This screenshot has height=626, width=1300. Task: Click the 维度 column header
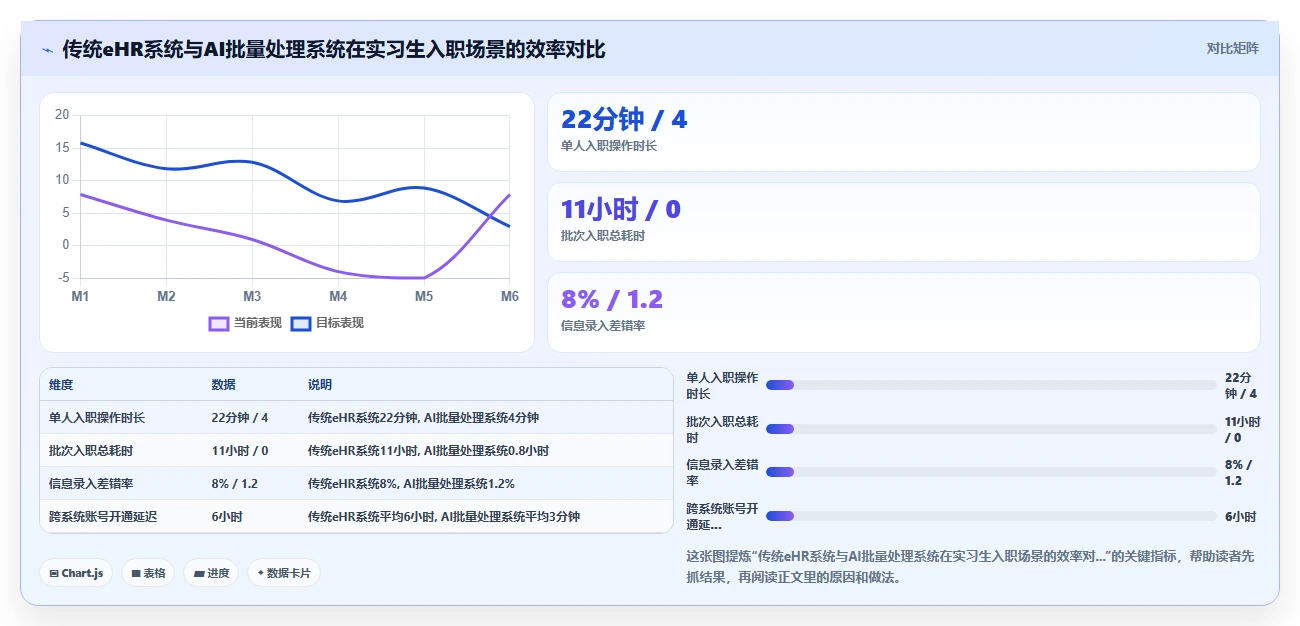tap(61, 385)
